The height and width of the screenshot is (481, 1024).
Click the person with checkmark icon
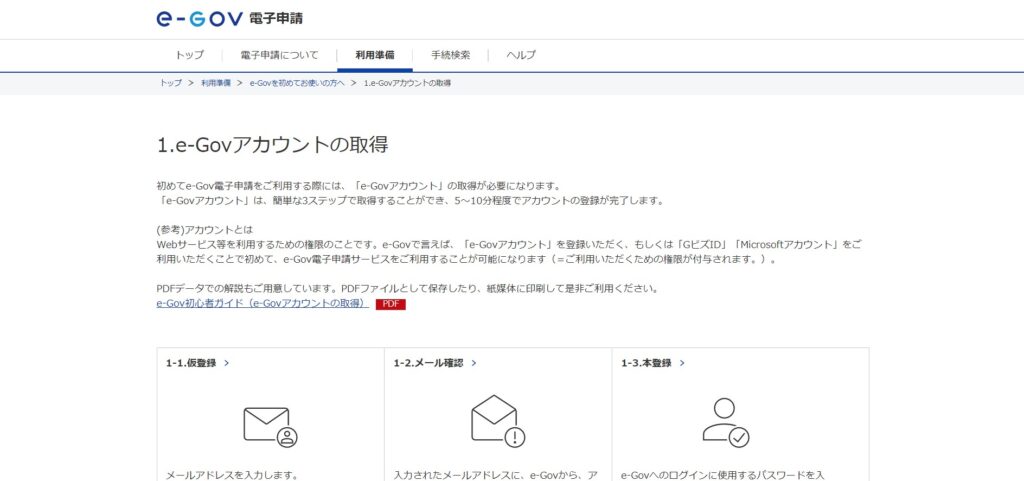[726, 422]
